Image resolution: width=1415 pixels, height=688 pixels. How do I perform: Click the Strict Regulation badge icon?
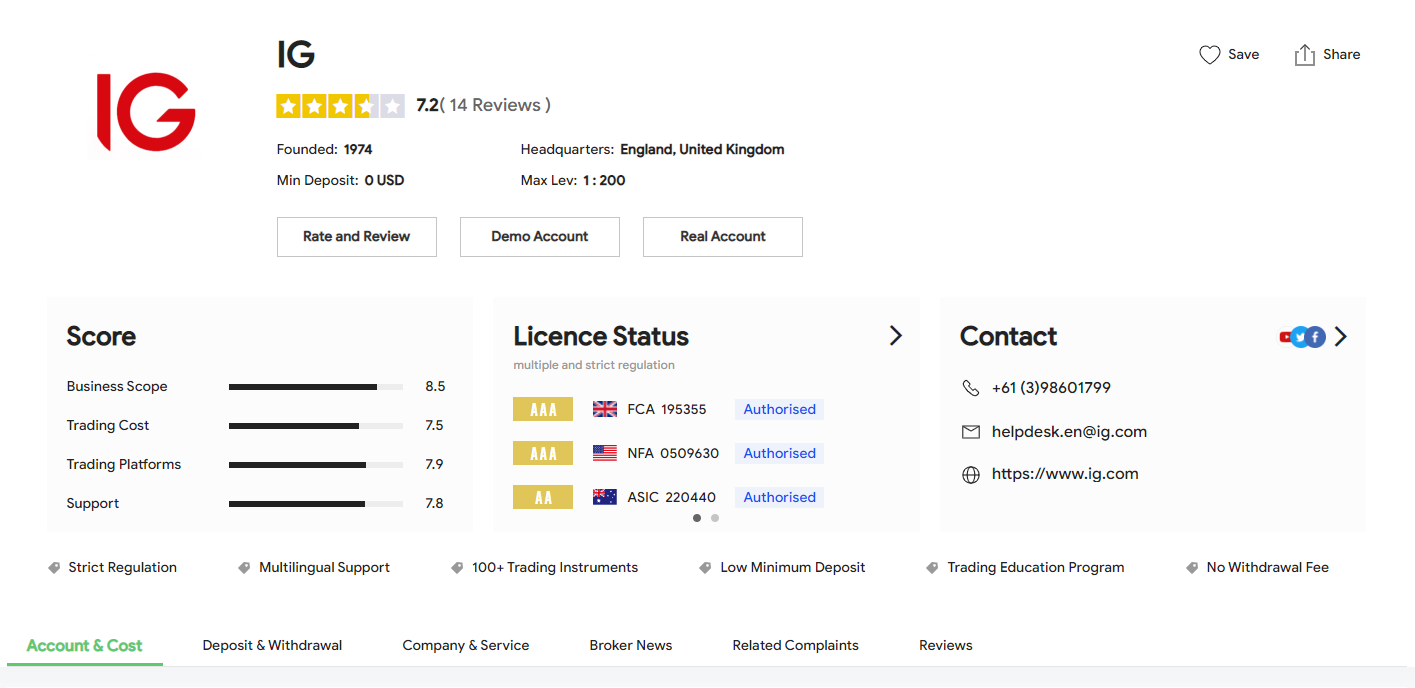(x=54, y=567)
